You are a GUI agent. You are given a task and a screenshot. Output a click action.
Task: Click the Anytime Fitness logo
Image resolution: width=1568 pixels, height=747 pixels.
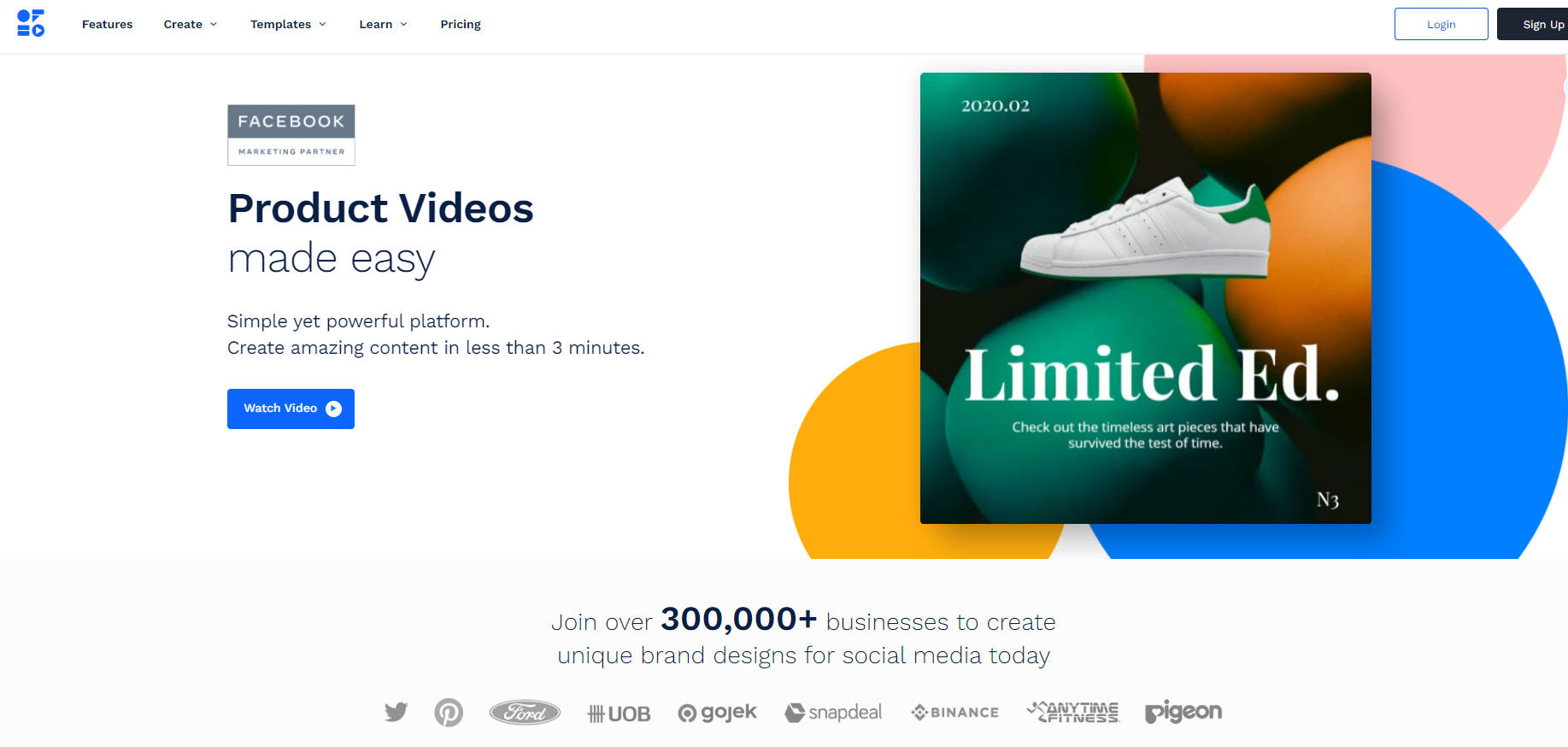tap(1073, 712)
